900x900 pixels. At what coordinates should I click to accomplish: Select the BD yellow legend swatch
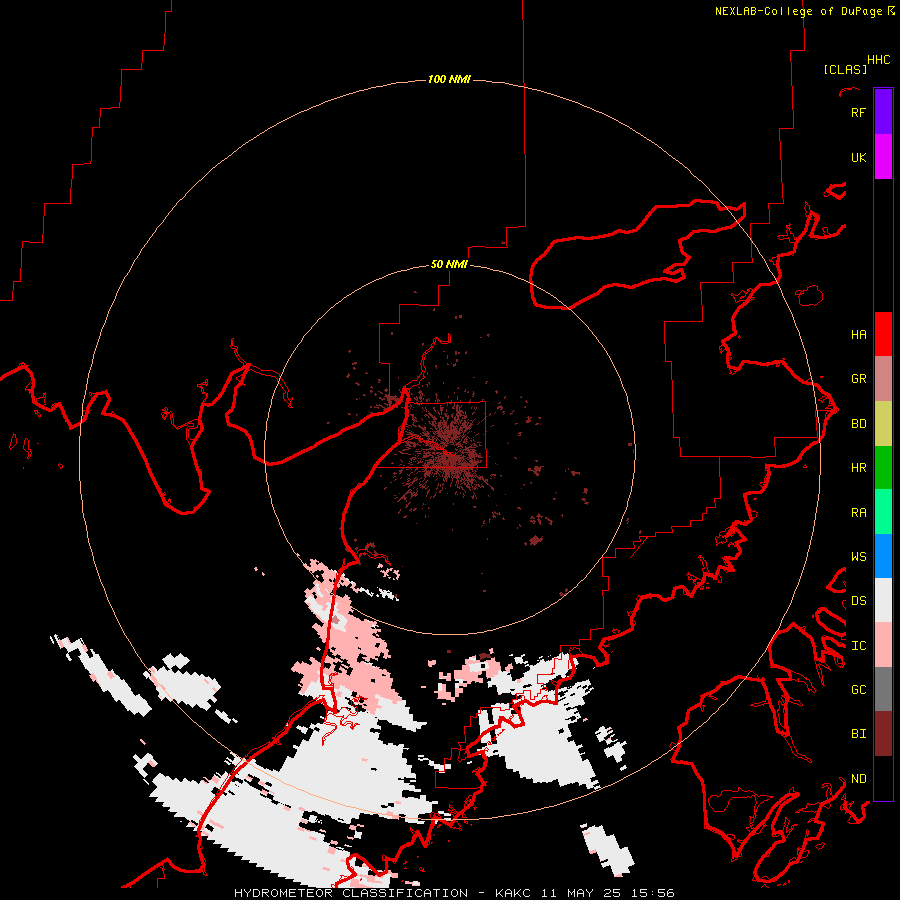pyautogui.click(x=883, y=424)
